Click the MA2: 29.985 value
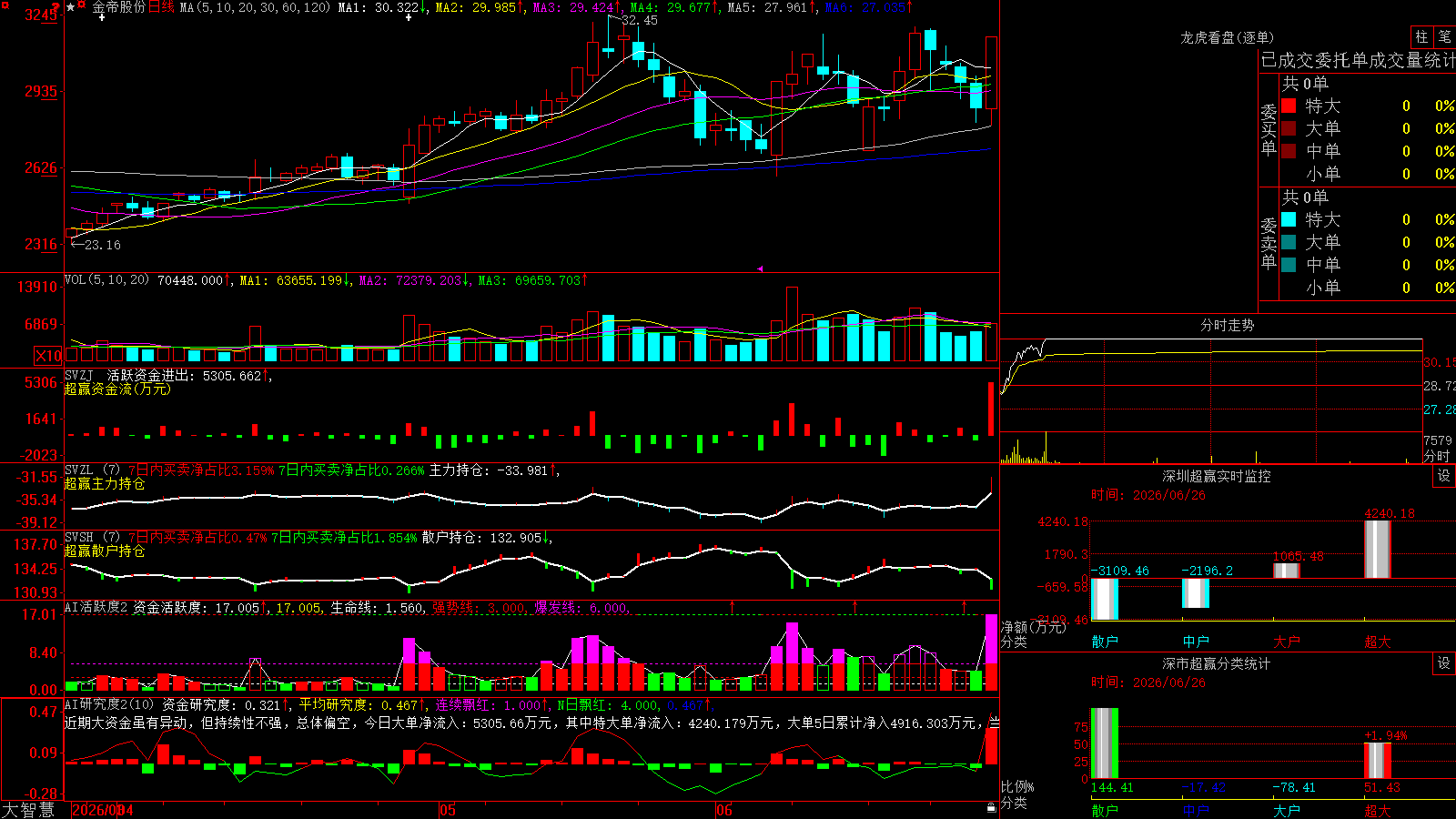The height and width of the screenshot is (819, 1456). [x=480, y=7]
